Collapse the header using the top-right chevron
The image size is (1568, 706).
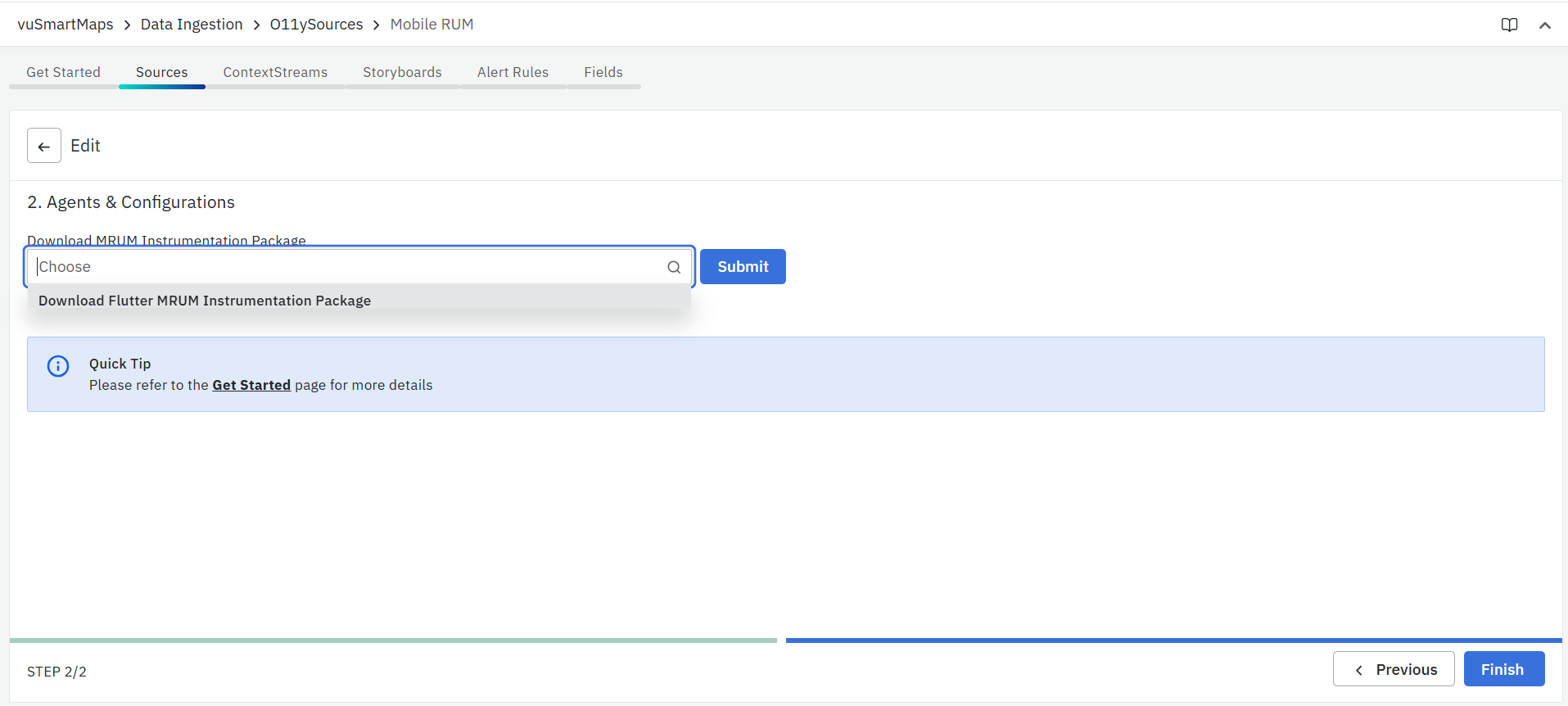point(1544,25)
